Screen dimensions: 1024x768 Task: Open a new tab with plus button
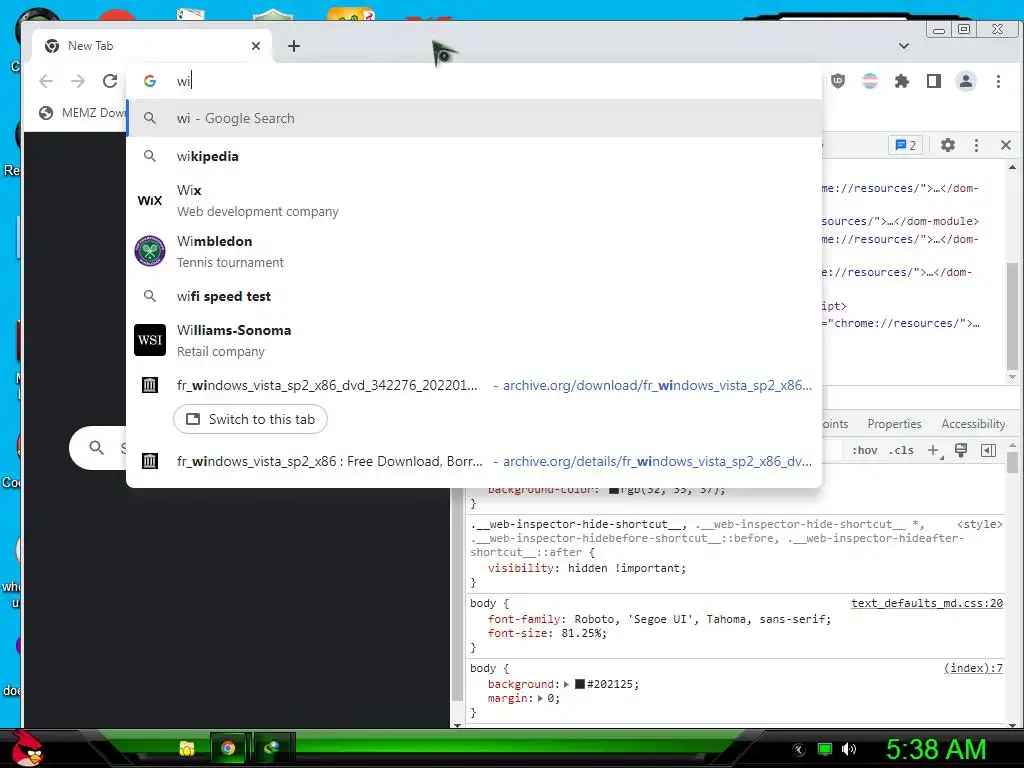(294, 46)
